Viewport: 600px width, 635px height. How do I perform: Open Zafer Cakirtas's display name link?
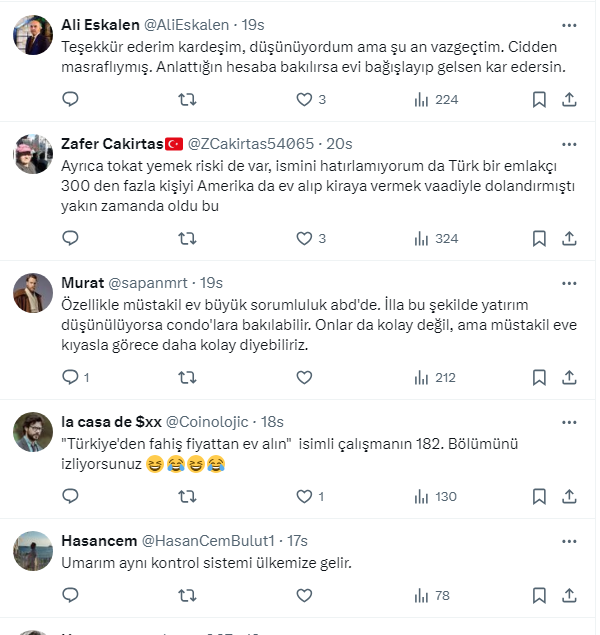(x=111, y=144)
